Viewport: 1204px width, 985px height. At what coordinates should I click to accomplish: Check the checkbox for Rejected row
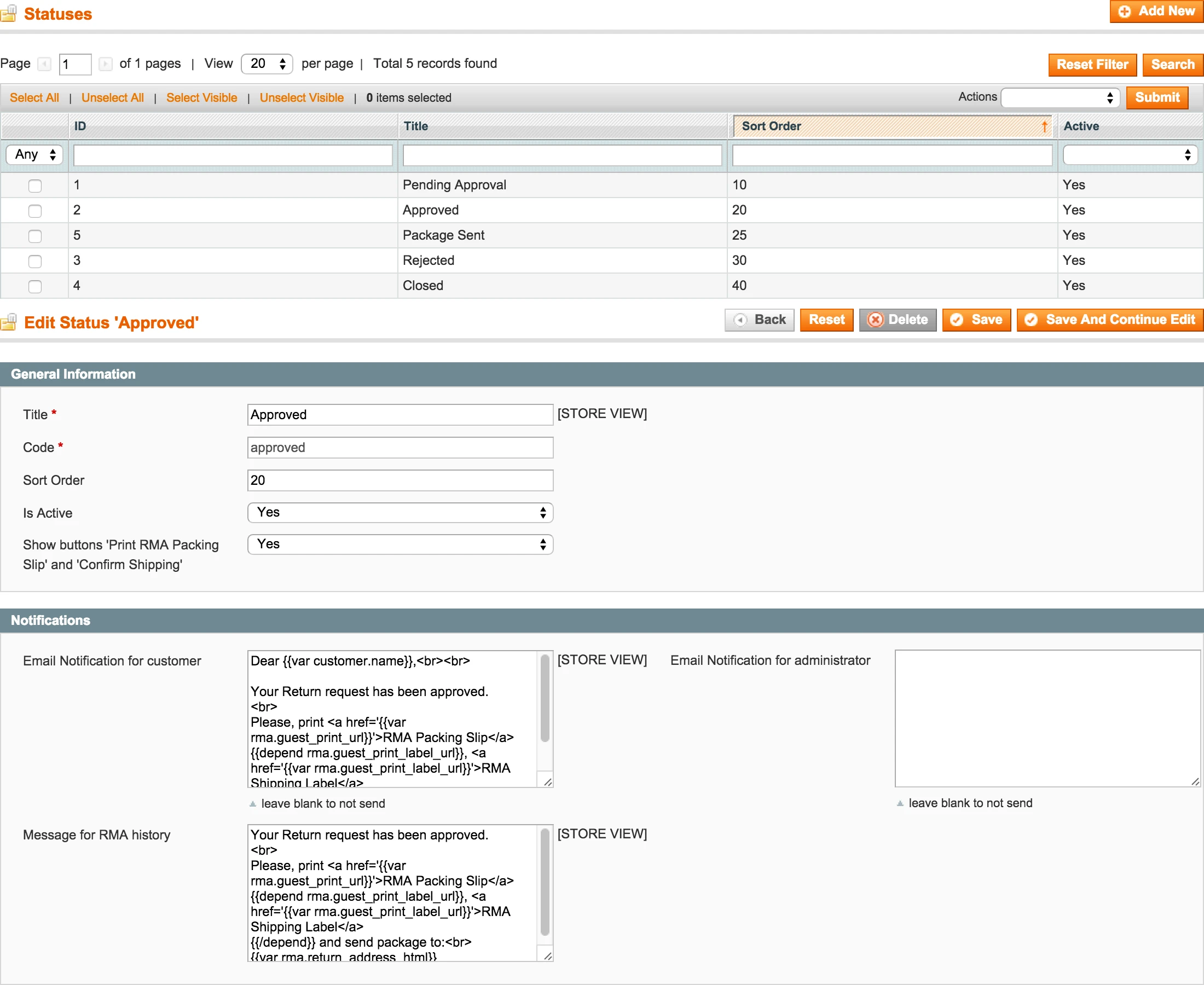point(34,261)
